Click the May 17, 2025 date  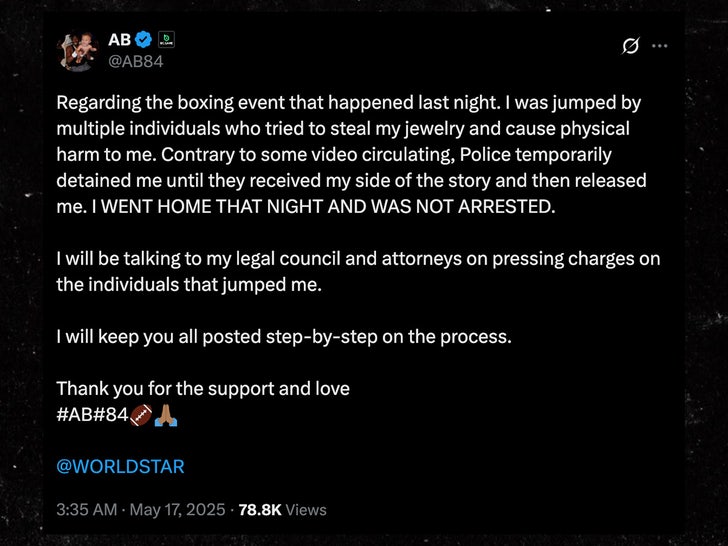[x=180, y=510]
